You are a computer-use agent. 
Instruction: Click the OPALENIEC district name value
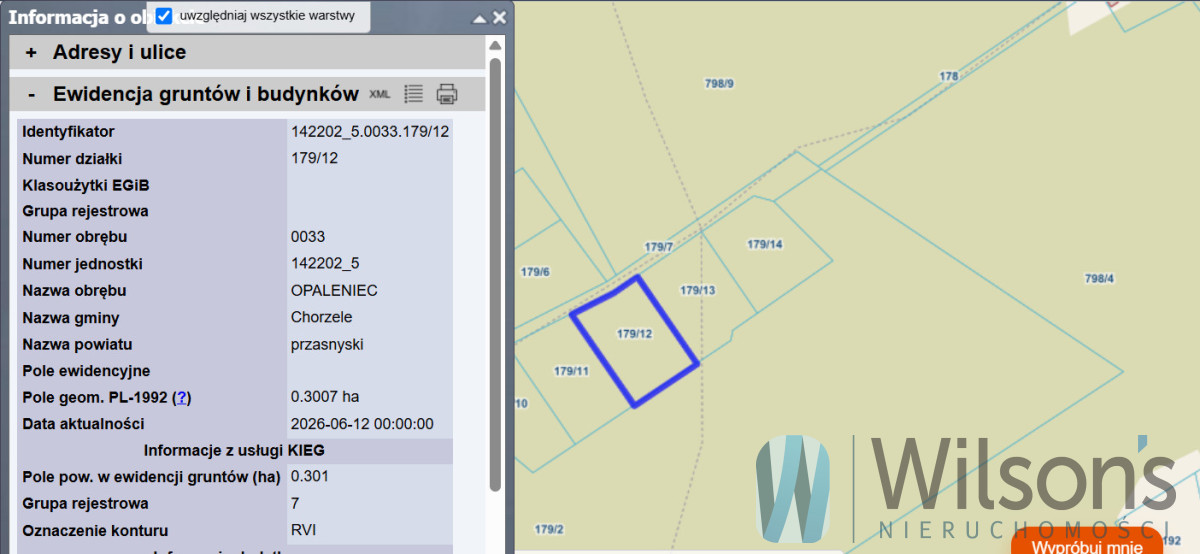click(334, 290)
